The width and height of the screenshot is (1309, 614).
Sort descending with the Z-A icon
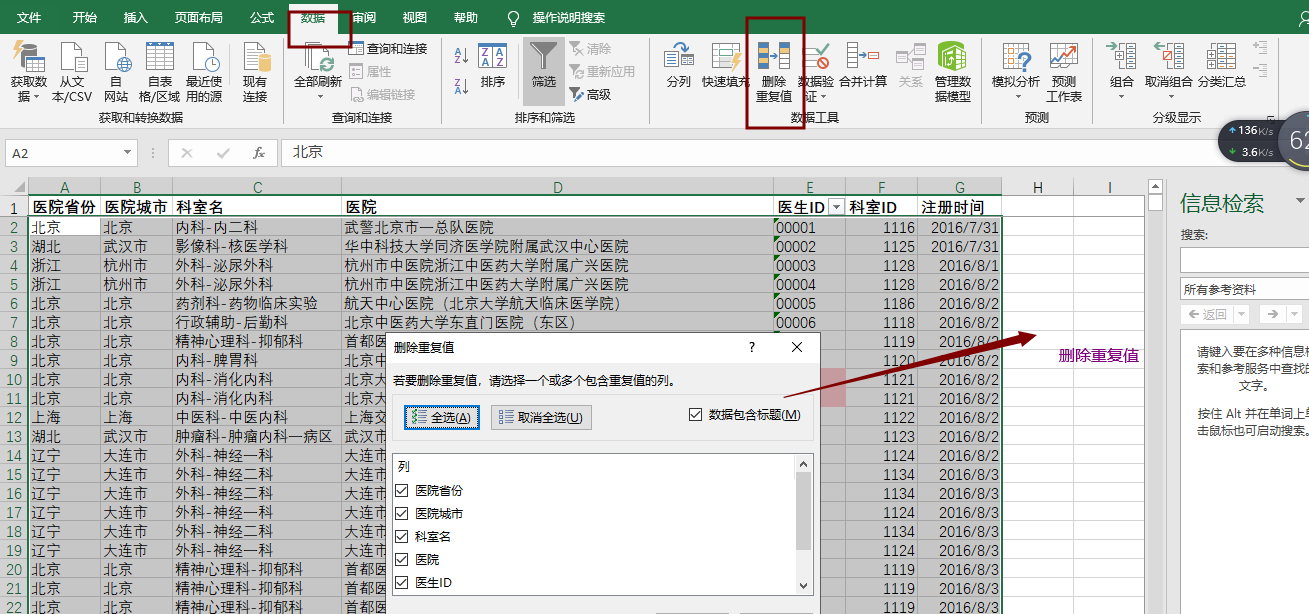click(462, 86)
